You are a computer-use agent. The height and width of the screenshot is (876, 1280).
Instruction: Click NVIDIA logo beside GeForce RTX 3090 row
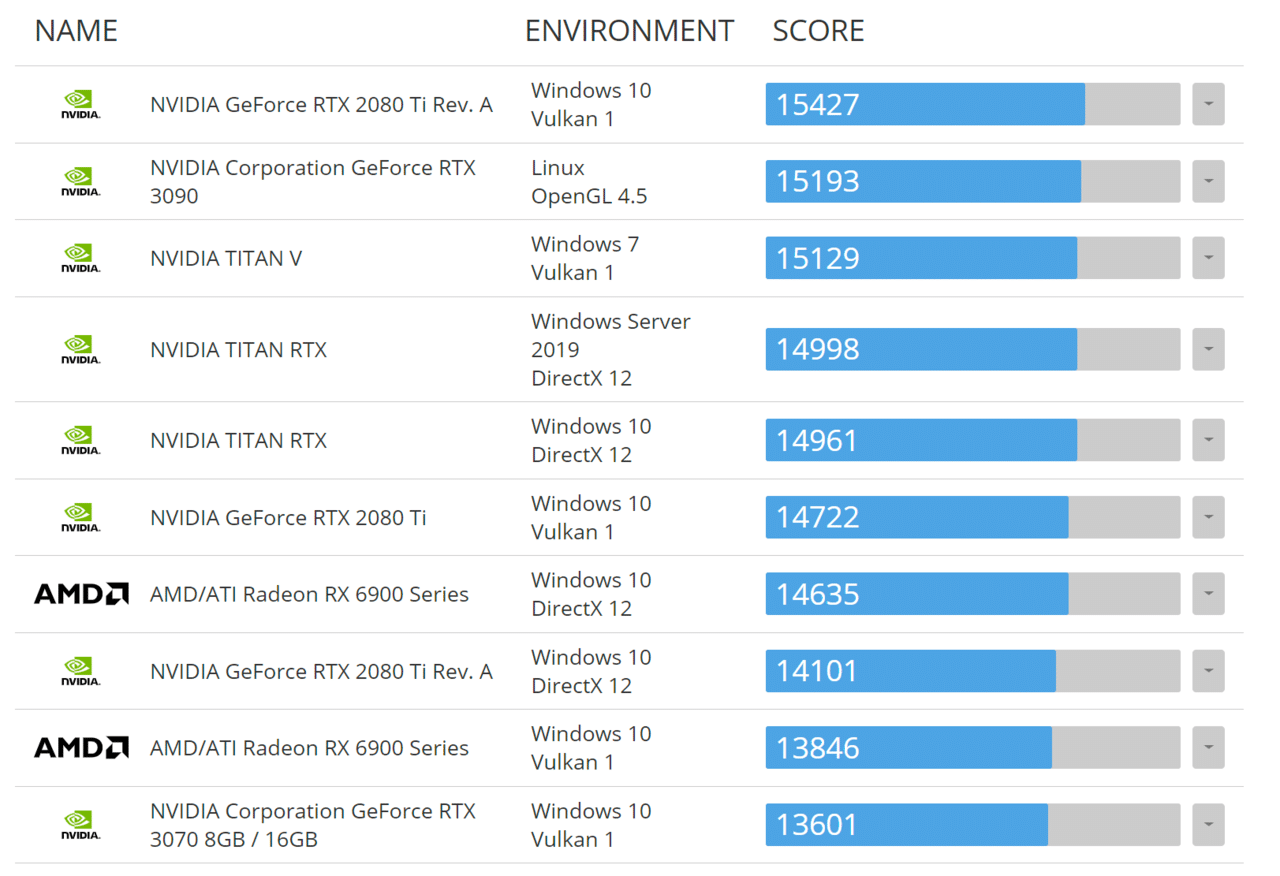coord(80,182)
